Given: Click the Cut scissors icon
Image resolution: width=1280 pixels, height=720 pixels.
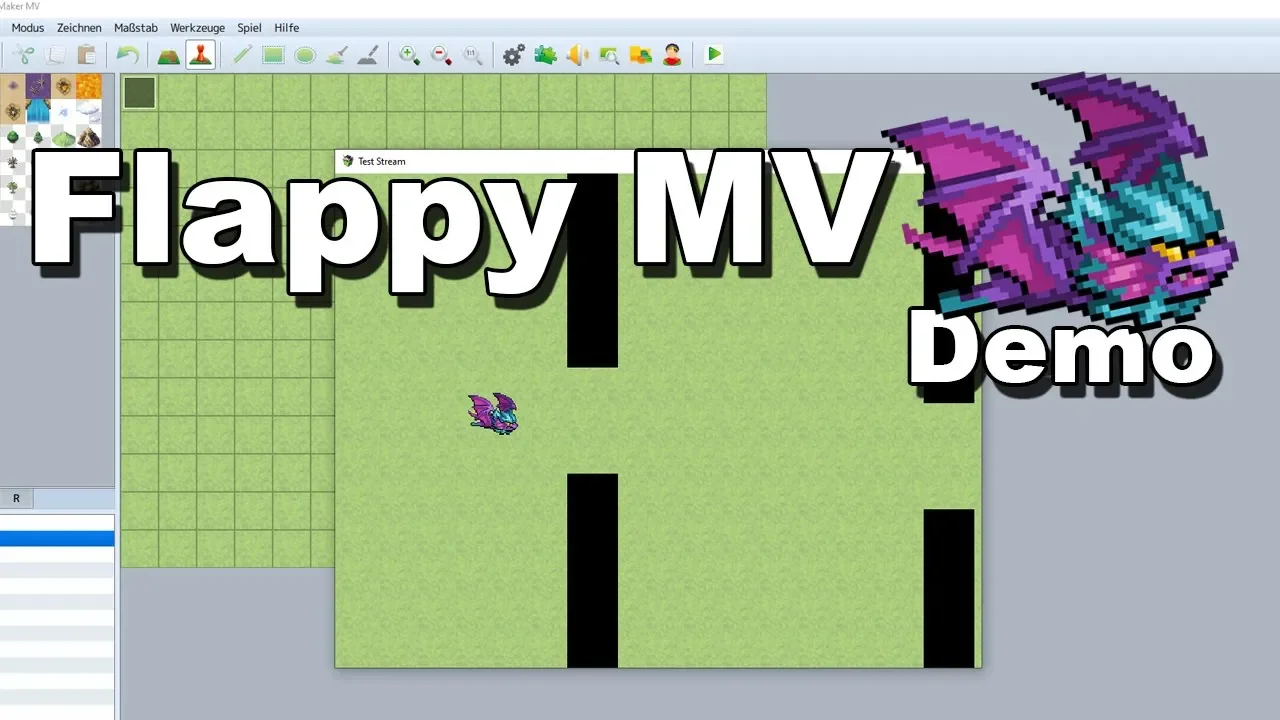Looking at the screenshot, I should [x=25, y=55].
